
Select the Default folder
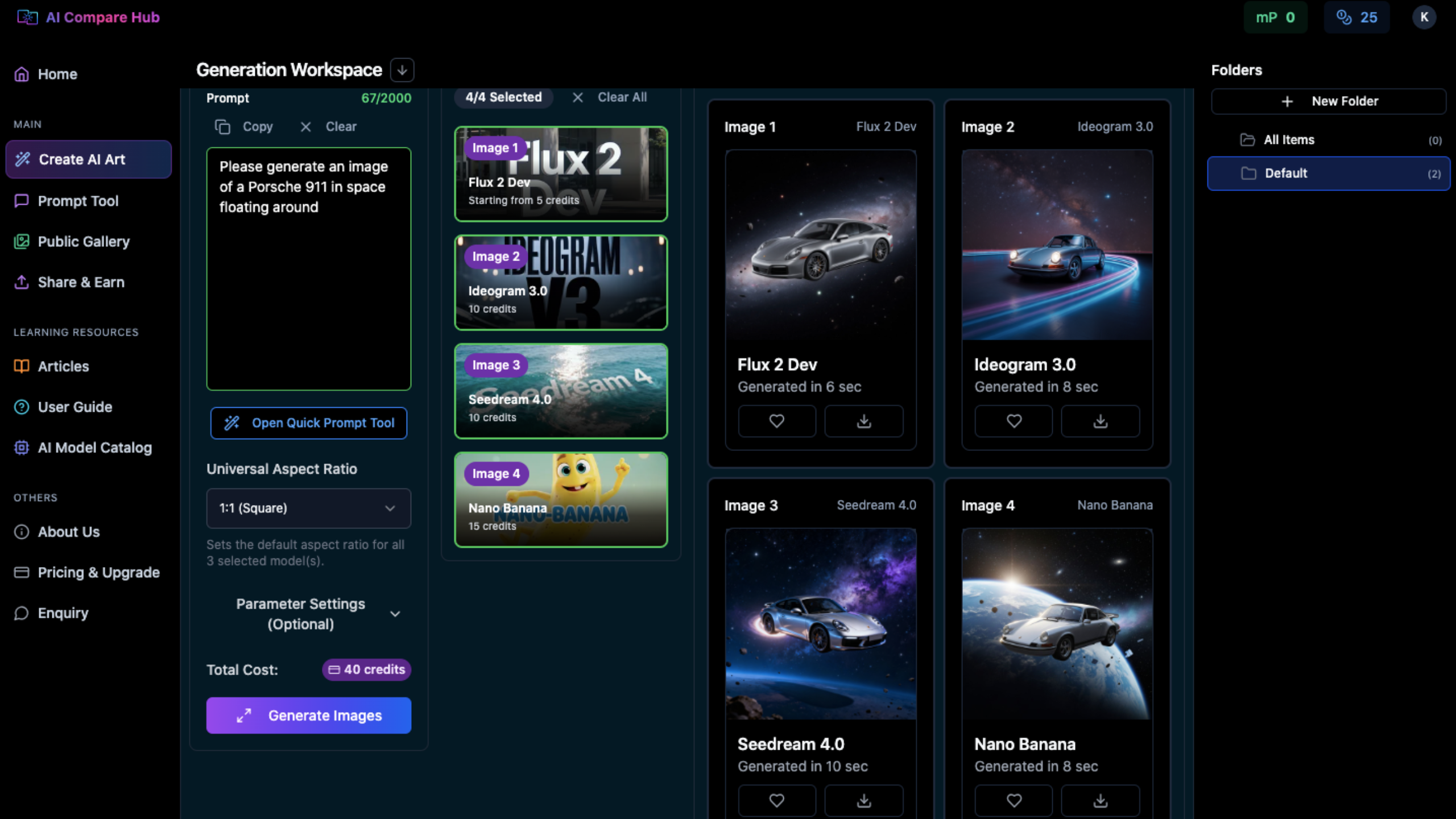click(x=1329, y=173)
